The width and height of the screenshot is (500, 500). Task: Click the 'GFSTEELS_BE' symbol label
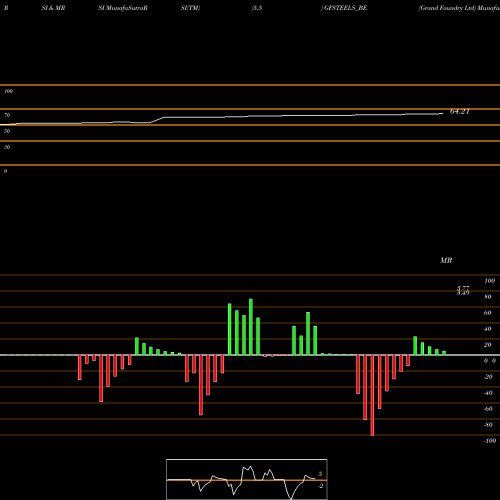[x=345, y=8]
